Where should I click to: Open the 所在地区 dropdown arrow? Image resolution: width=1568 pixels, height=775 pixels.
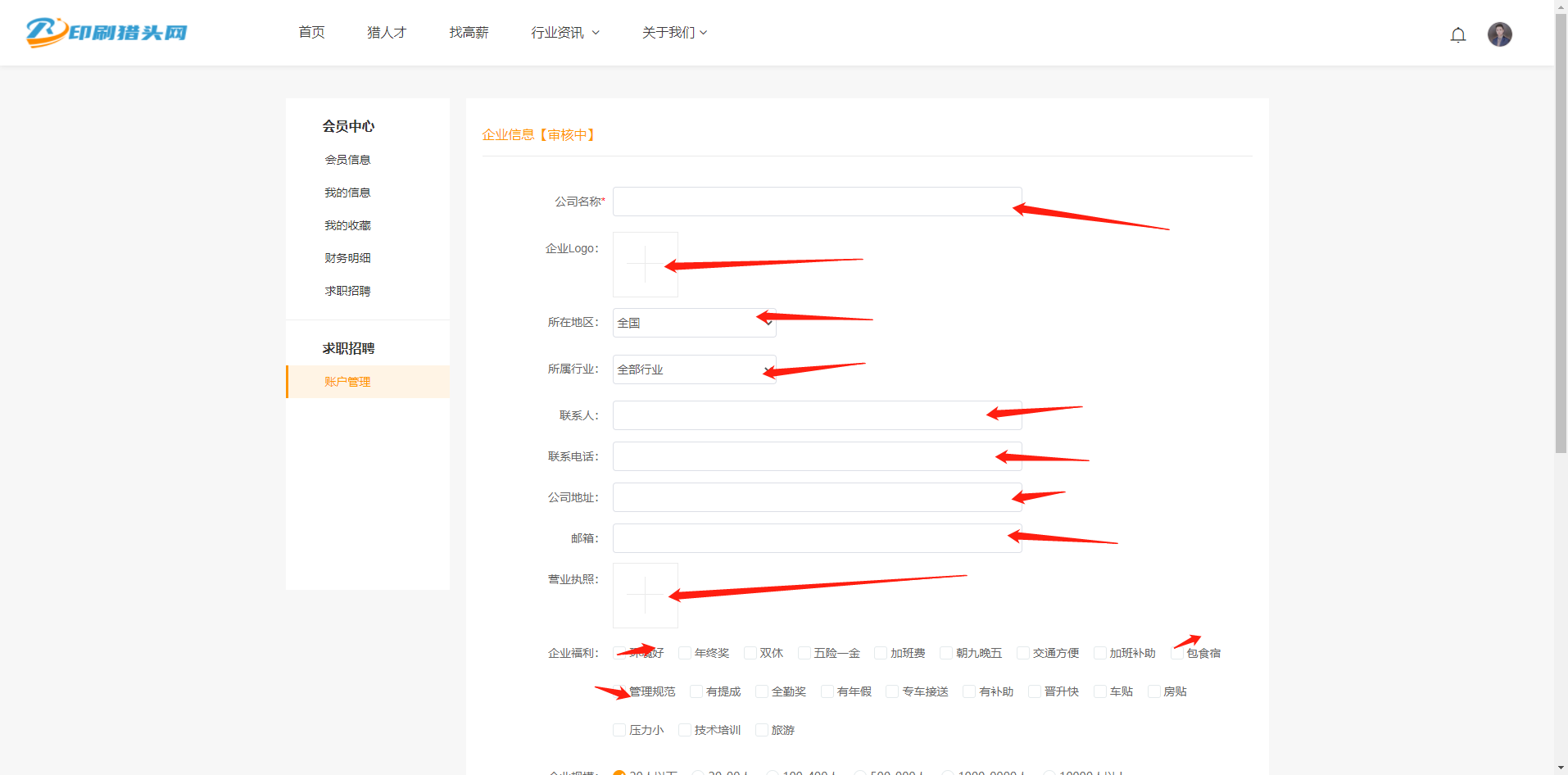[x=764, y=322]
